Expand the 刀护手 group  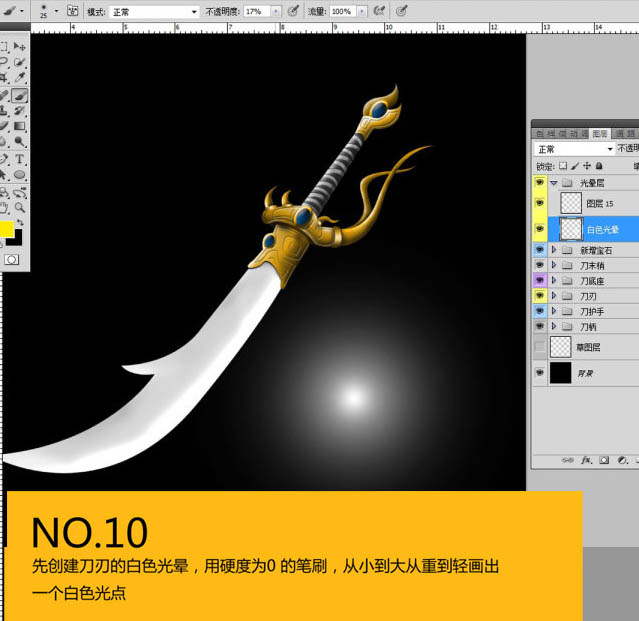pyautogui.click(x=553, y=311)
